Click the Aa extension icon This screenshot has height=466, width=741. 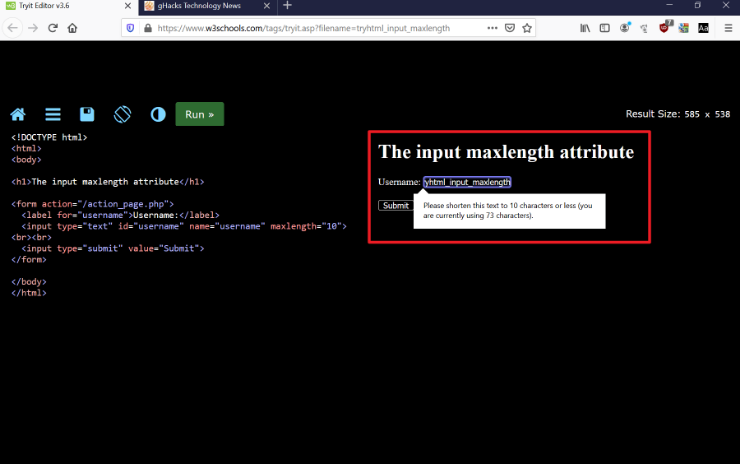coord(703,28)
